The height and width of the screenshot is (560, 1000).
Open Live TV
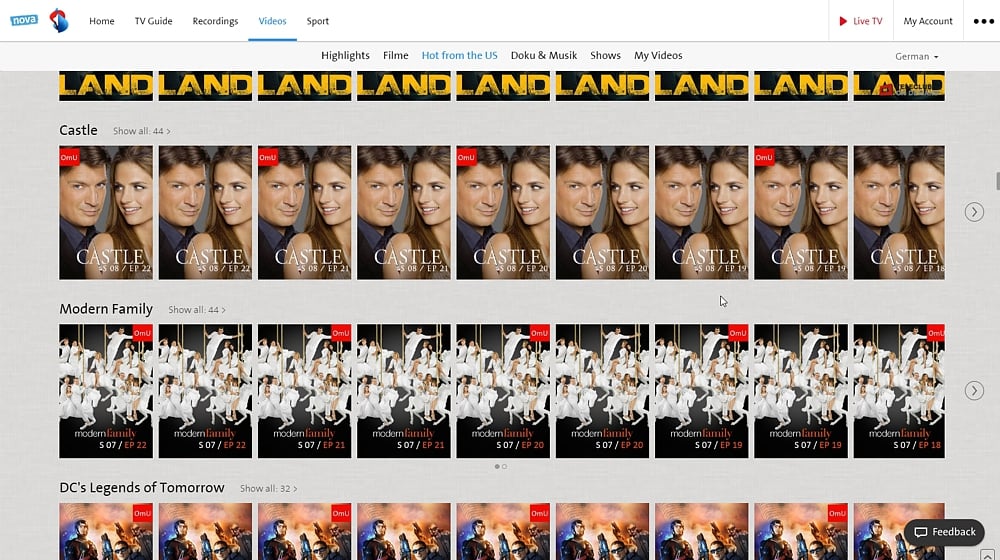coord(860,21)
